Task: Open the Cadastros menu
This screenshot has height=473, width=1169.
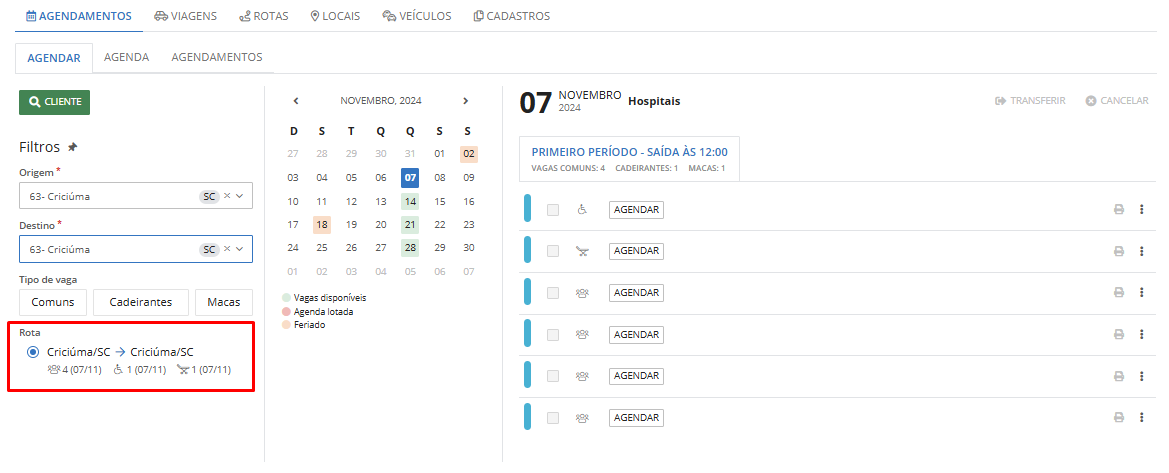Action: tap(512, 16)
